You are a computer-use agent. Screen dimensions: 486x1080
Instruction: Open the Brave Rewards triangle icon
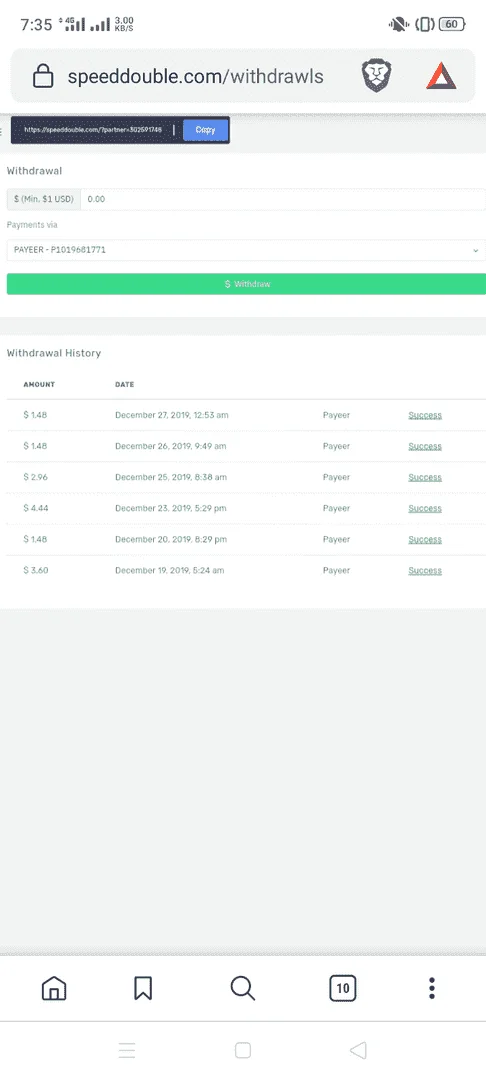pos(441,76)
